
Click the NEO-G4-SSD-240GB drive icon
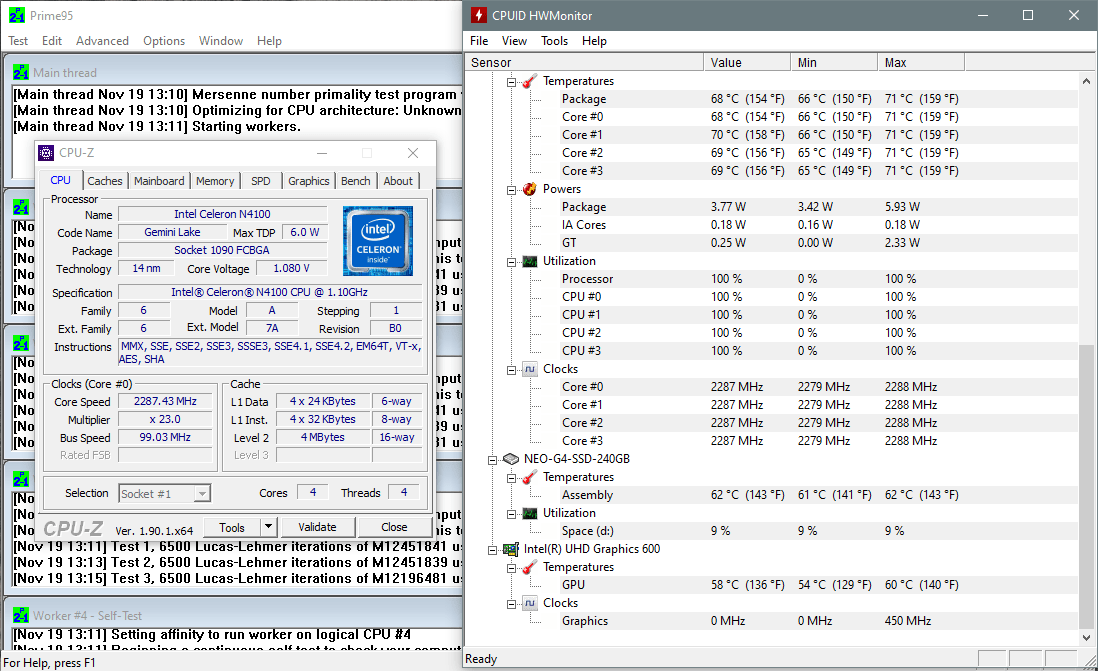click(510, 459)
